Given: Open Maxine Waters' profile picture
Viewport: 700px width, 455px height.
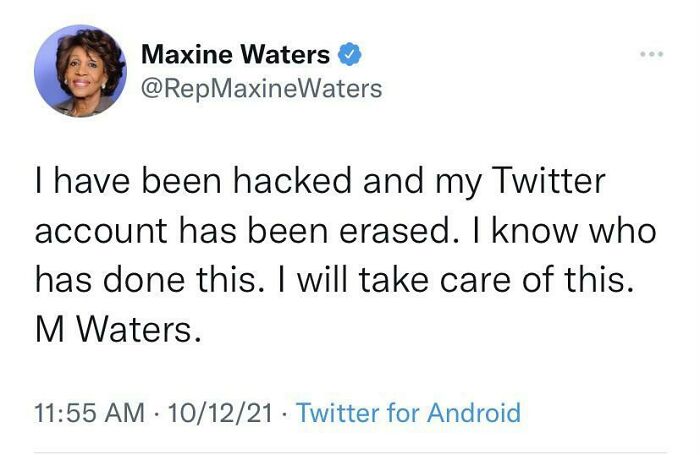Looking at the screenshot, I should tap(80, 70).
